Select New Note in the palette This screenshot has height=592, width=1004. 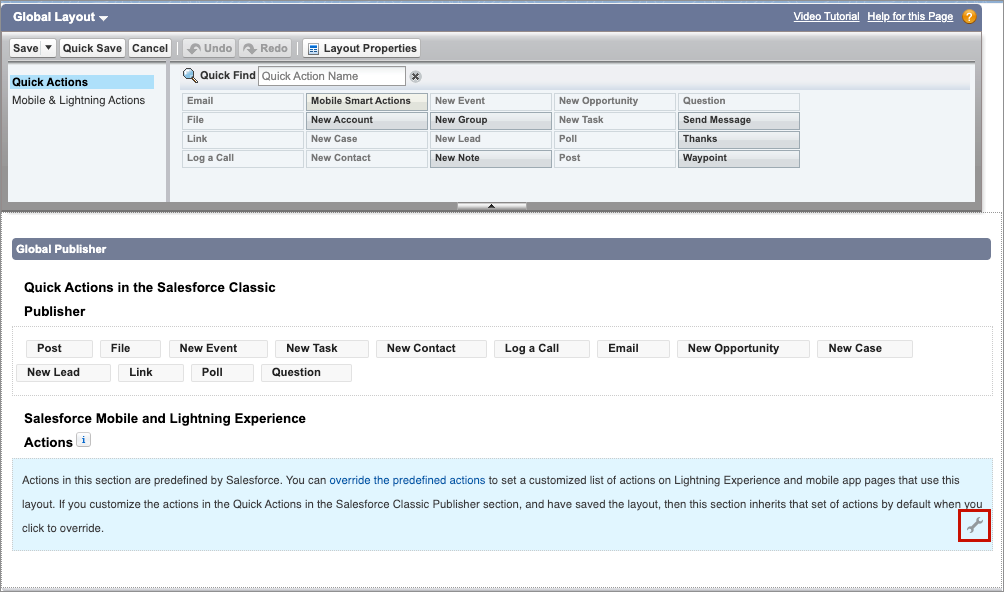pyautogui.click(x=490, y=158)
